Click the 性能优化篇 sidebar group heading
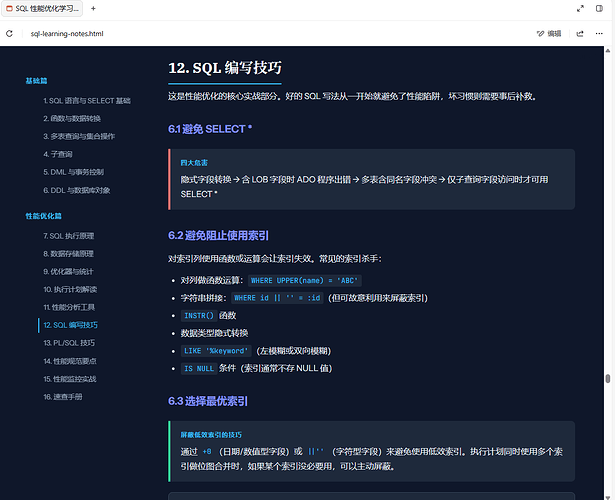Screen dimensions: 615x500 tap(44, 216)
